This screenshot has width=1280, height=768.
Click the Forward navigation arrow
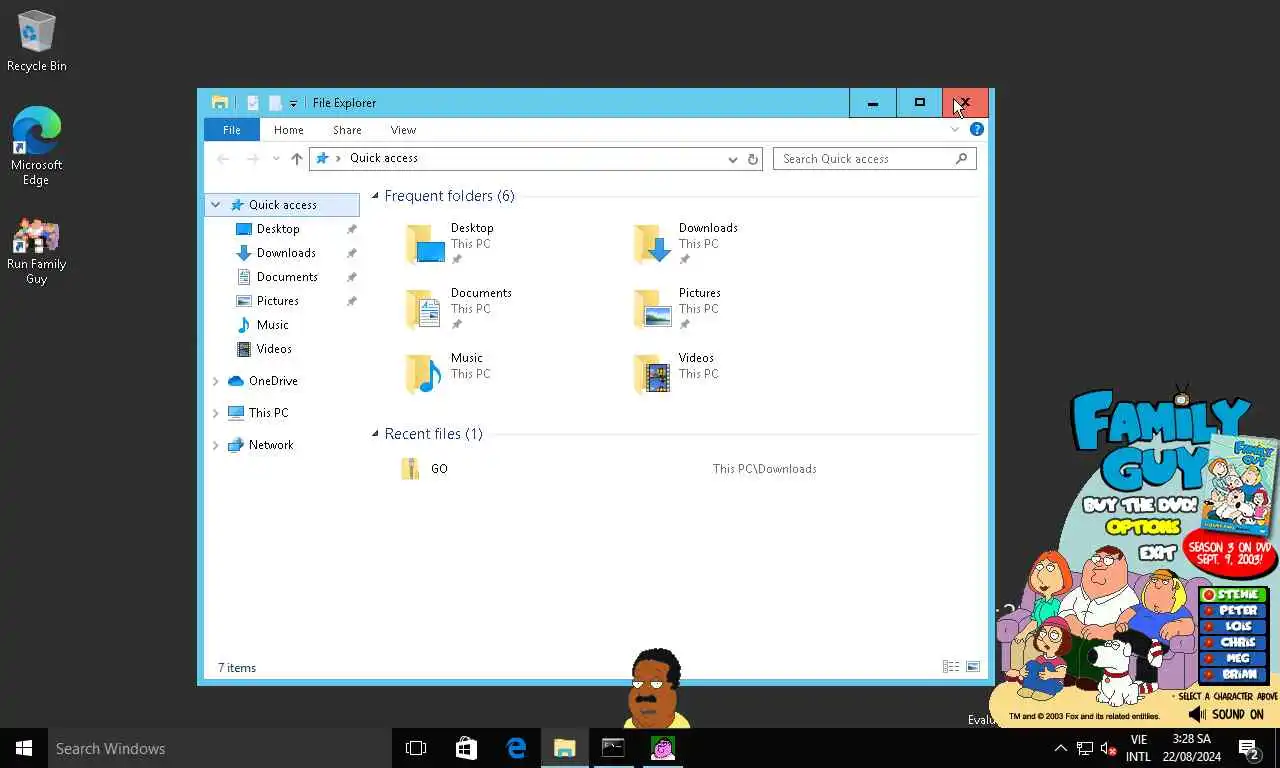coord(252,159)
